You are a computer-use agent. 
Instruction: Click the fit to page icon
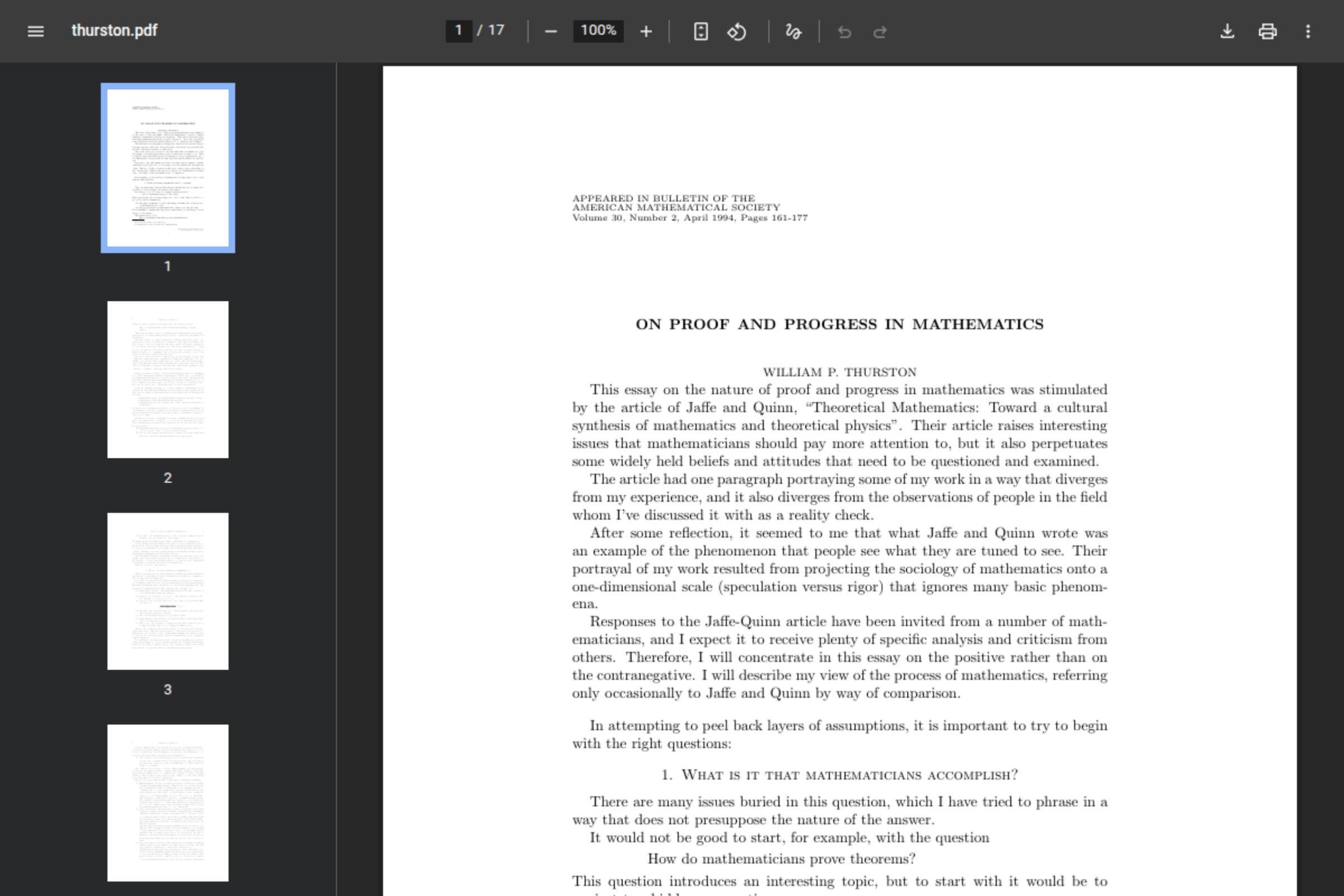(701, 31)
